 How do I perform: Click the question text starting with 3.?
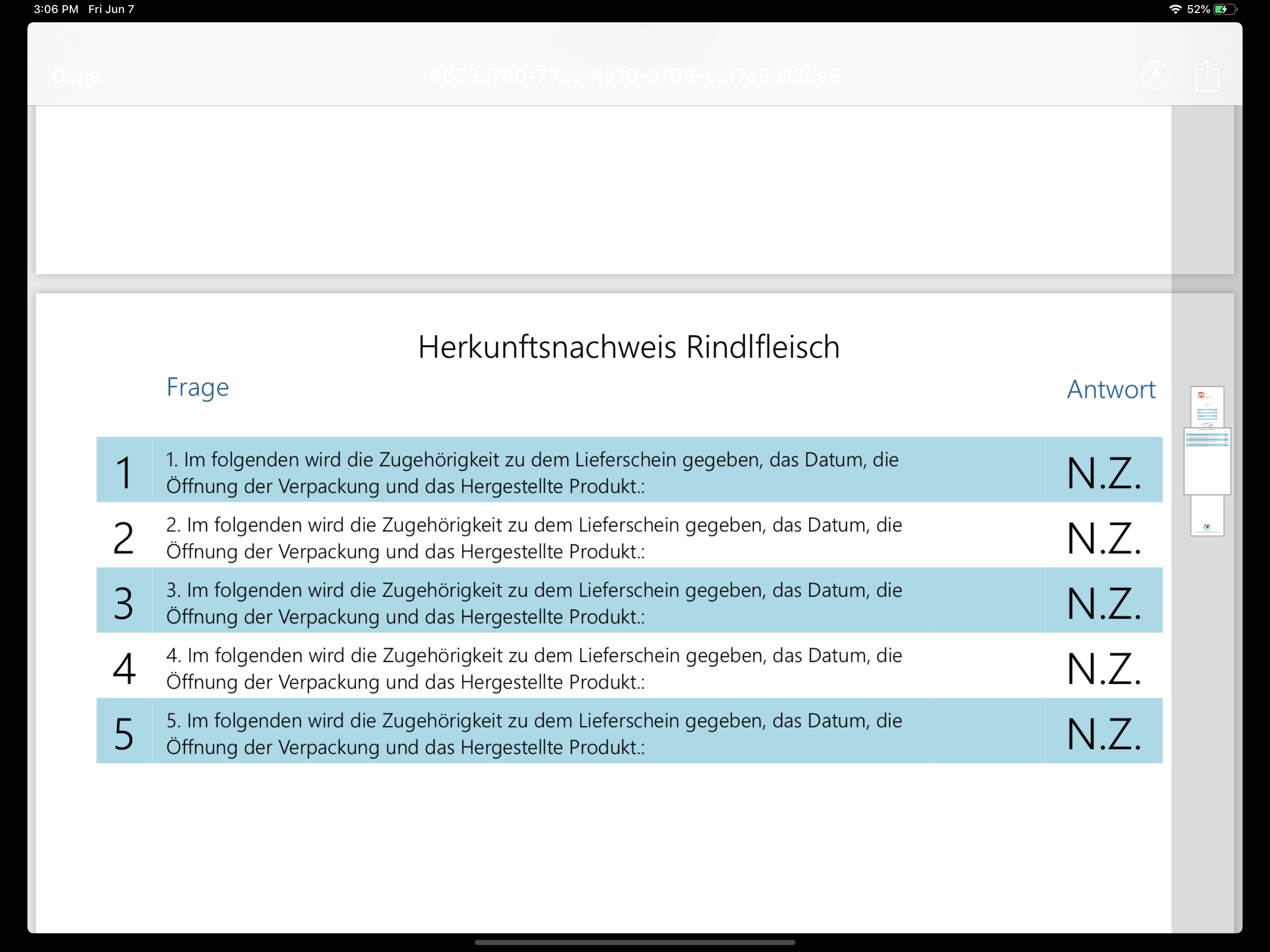click(x=534, y=603)
